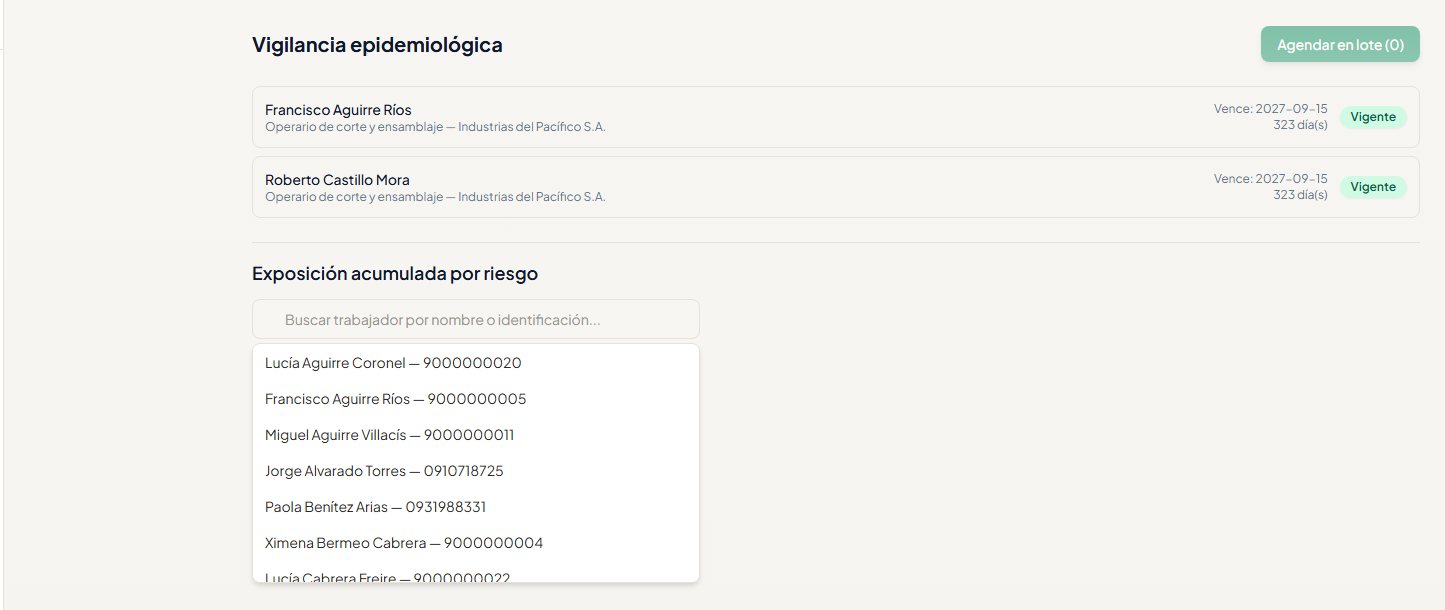Click "323 día(s)" in Roberto Castillo Mora's card
This screenshot has height=610, width=1445.
pos(1300,195)
